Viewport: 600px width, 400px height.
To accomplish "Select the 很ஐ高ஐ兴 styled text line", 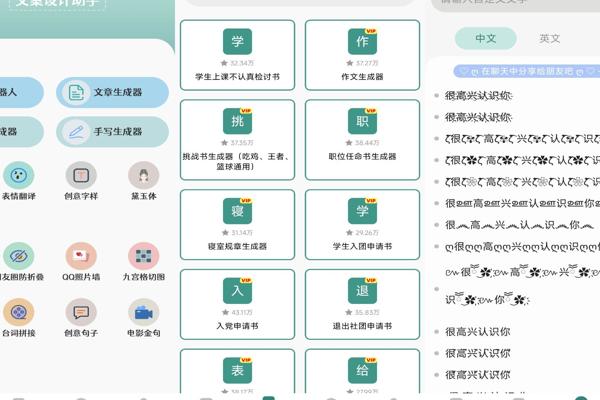I will tap(522, 203).
